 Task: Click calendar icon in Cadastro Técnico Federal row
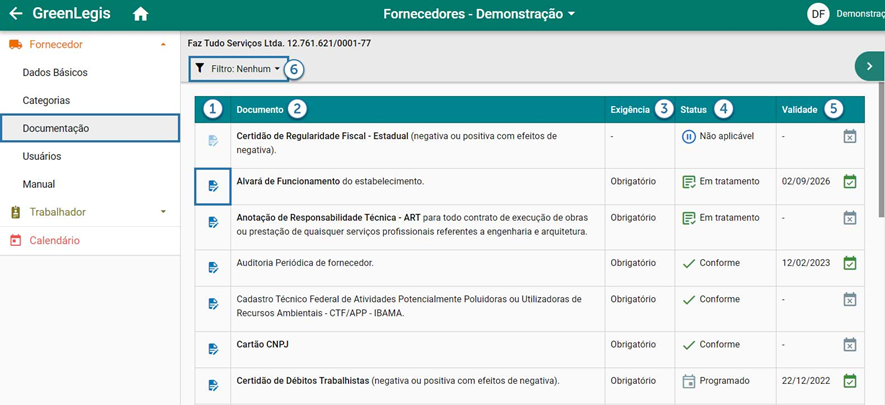point(849,299)
